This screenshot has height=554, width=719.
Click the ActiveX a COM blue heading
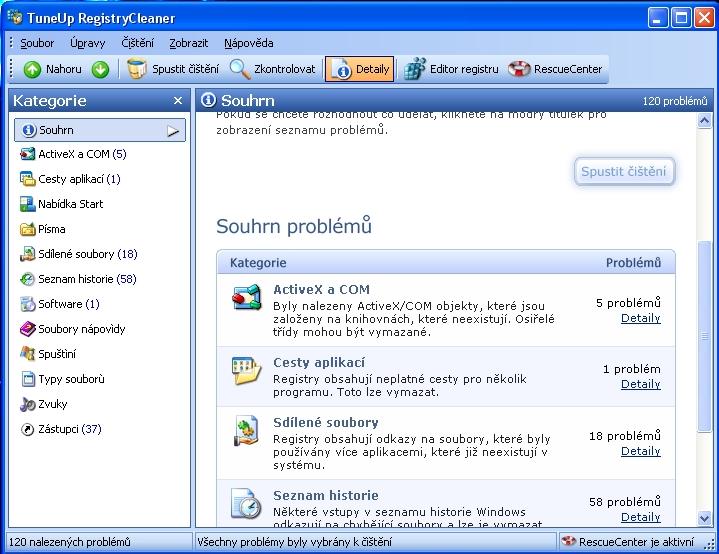(321, 290)
